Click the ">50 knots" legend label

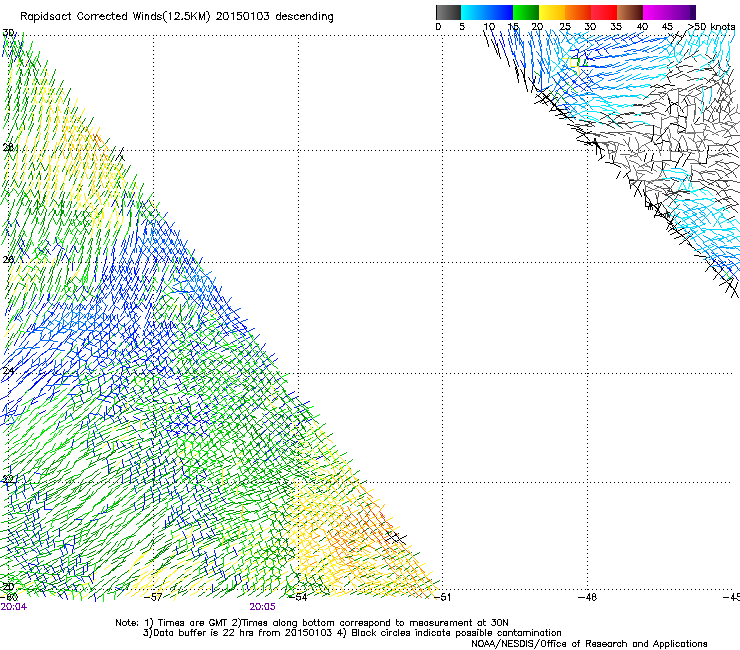tap(711, 27)
